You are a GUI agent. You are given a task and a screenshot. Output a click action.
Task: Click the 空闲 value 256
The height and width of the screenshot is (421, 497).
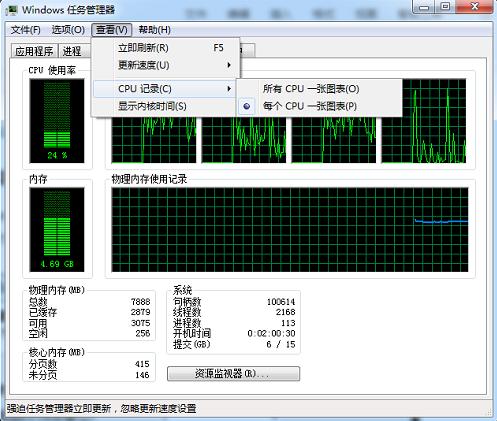coord(143,333)
